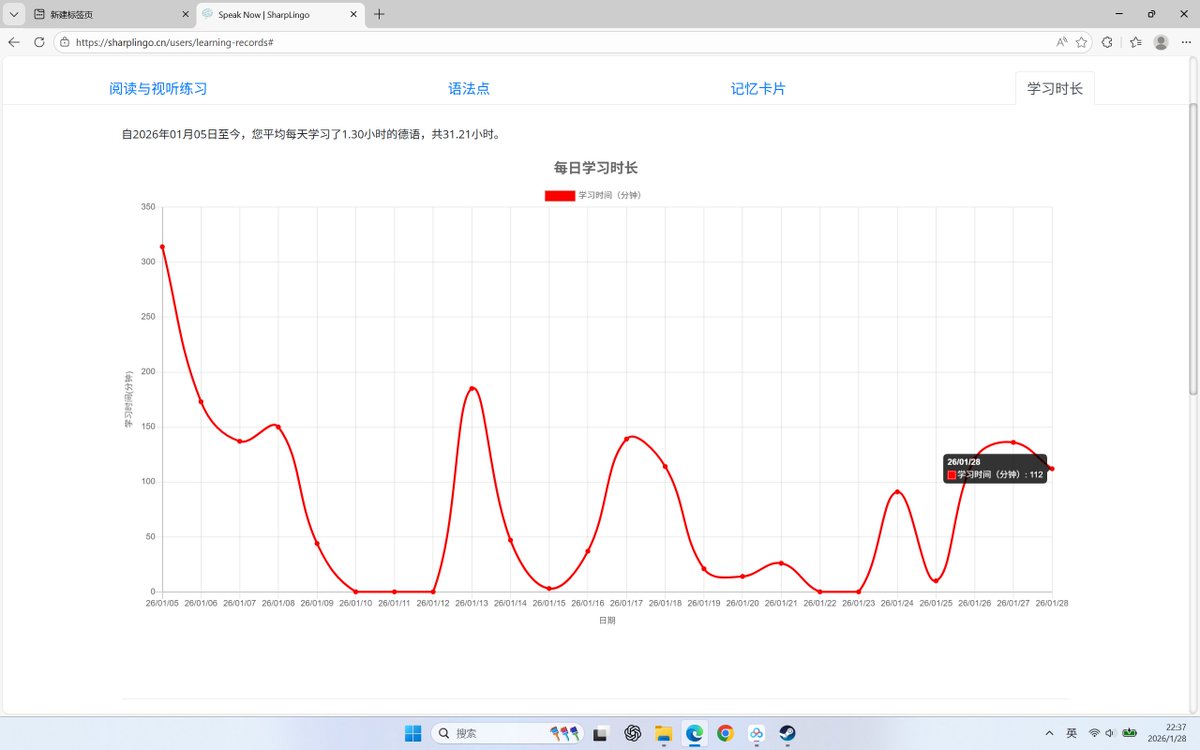The image size is (1200, 750).
Task: Open Google Chrome from taskbar
Action: pos(725,733)
